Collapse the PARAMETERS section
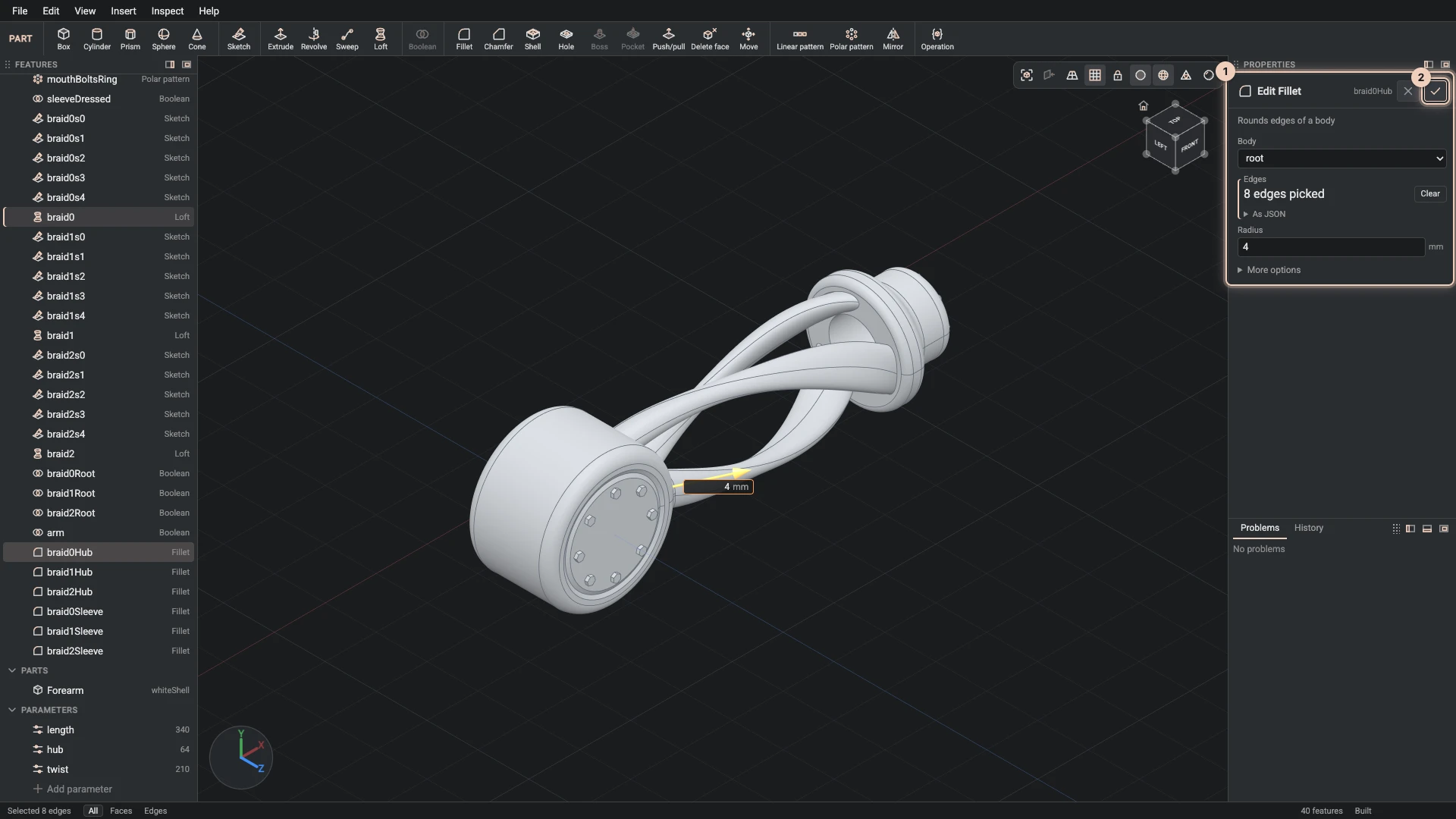This screenshot has width=1456, height=819. [x=12, y=710]
